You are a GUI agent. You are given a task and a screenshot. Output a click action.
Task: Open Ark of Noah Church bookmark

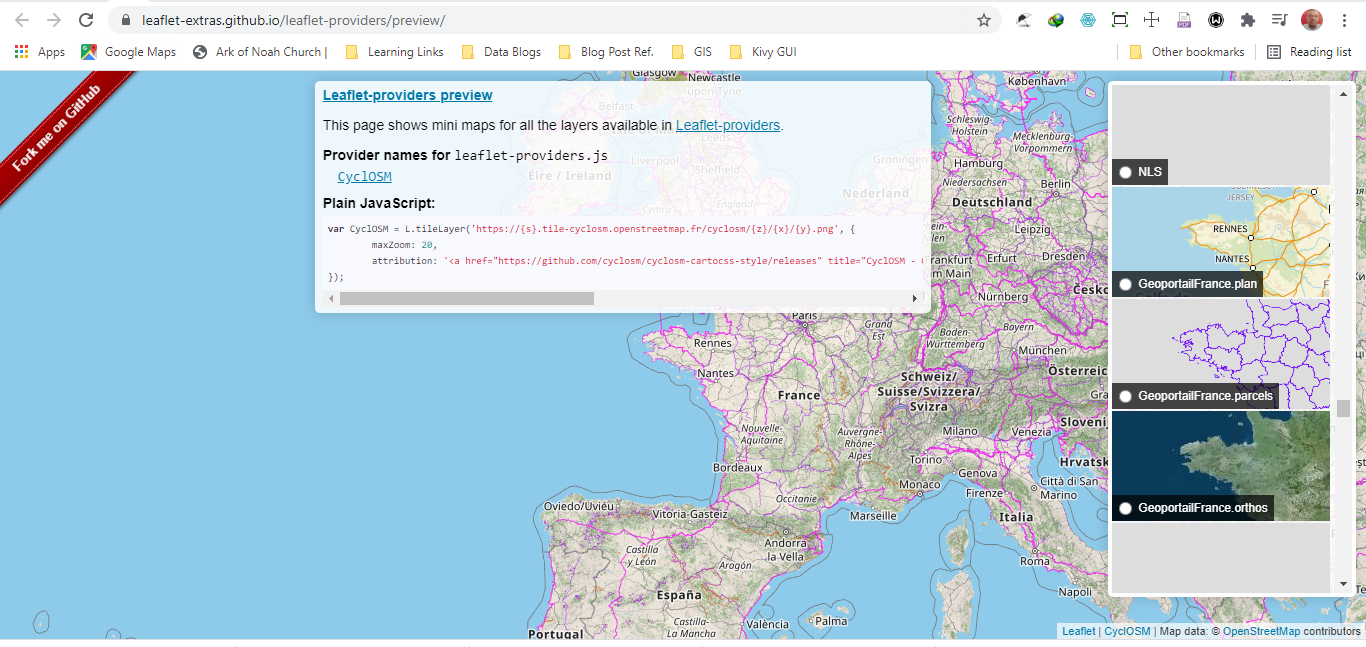coord(260,52)
